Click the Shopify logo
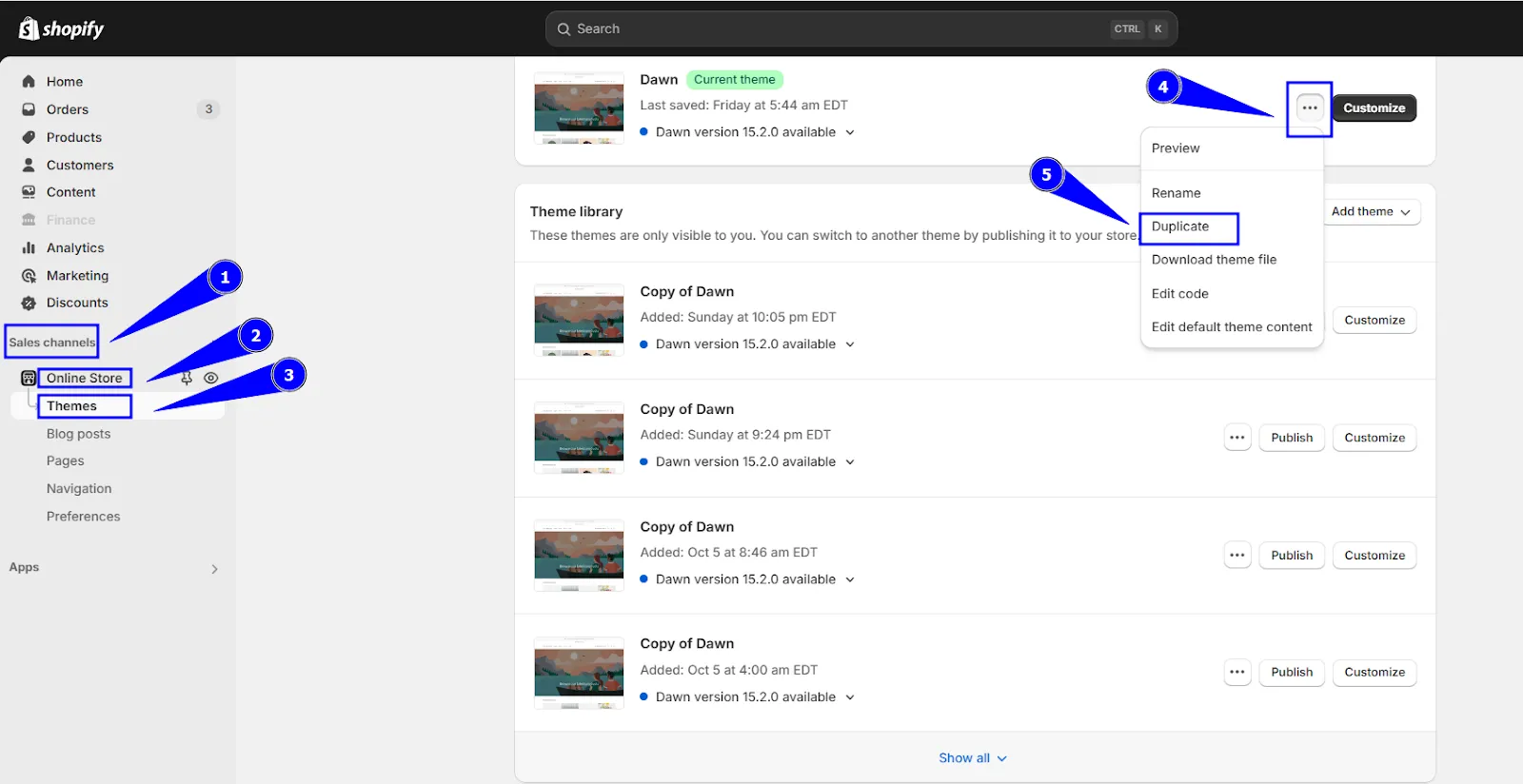 click(61, 29)
